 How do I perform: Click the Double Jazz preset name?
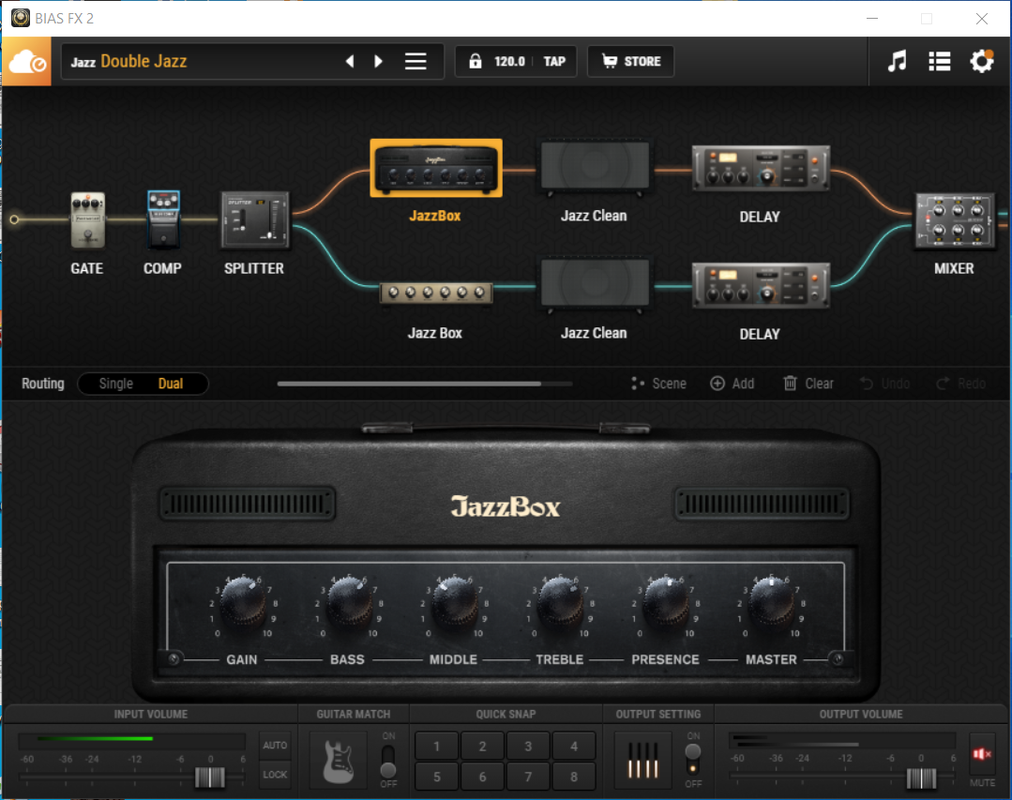pyautogui.click(x=144, y=61)
